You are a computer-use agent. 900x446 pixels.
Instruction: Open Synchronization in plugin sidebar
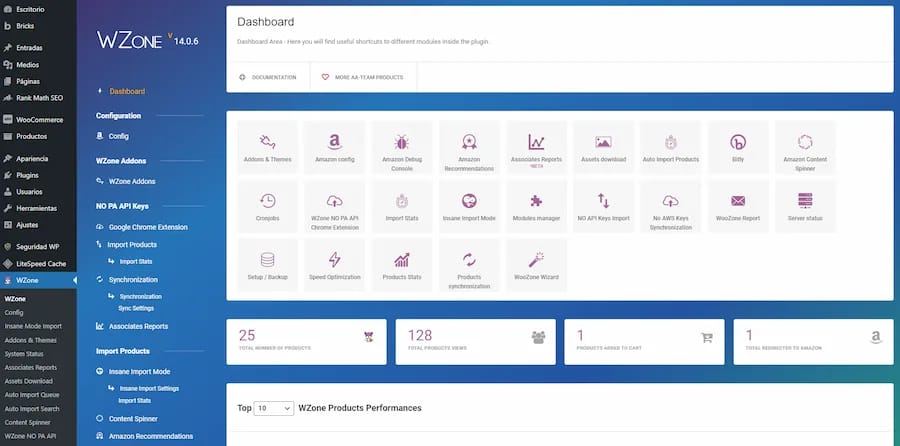click(133, 280)
